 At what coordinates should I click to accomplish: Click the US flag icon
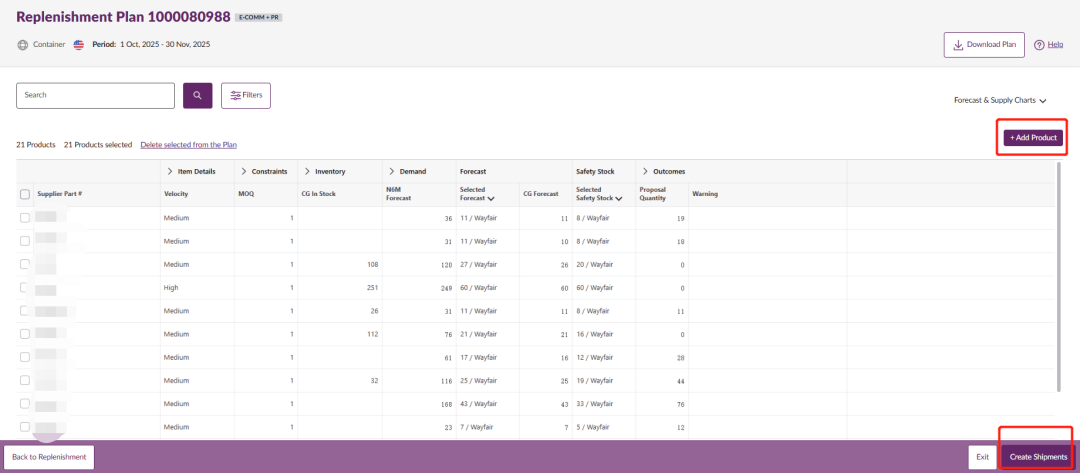coord(79,45)
